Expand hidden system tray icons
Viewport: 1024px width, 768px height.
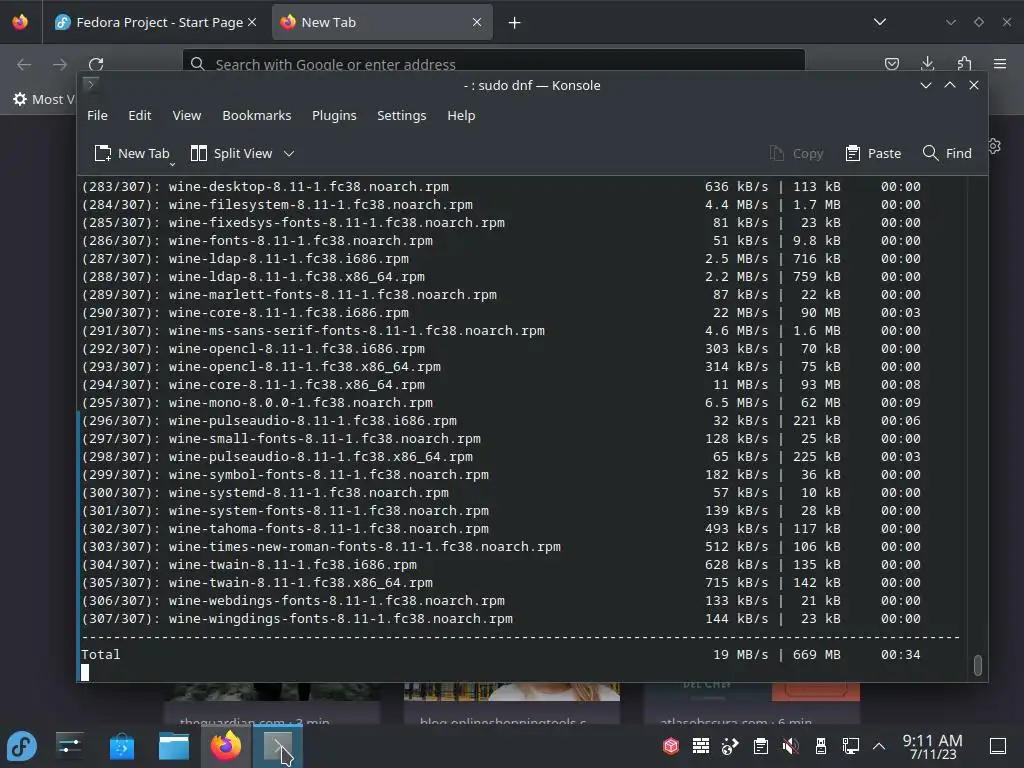pos(879,746)
